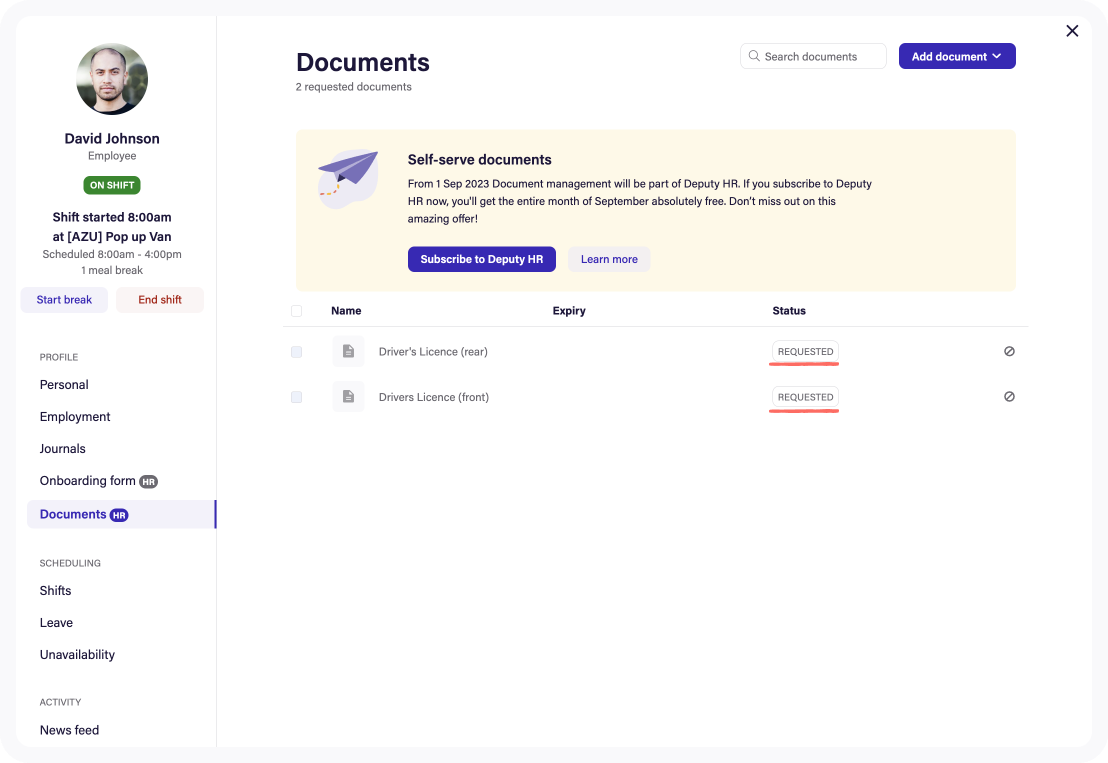Screen dimensions: 1108x763
Task: Click the document icon beside Driver's Licence (rear)
Action: point(348,351)
